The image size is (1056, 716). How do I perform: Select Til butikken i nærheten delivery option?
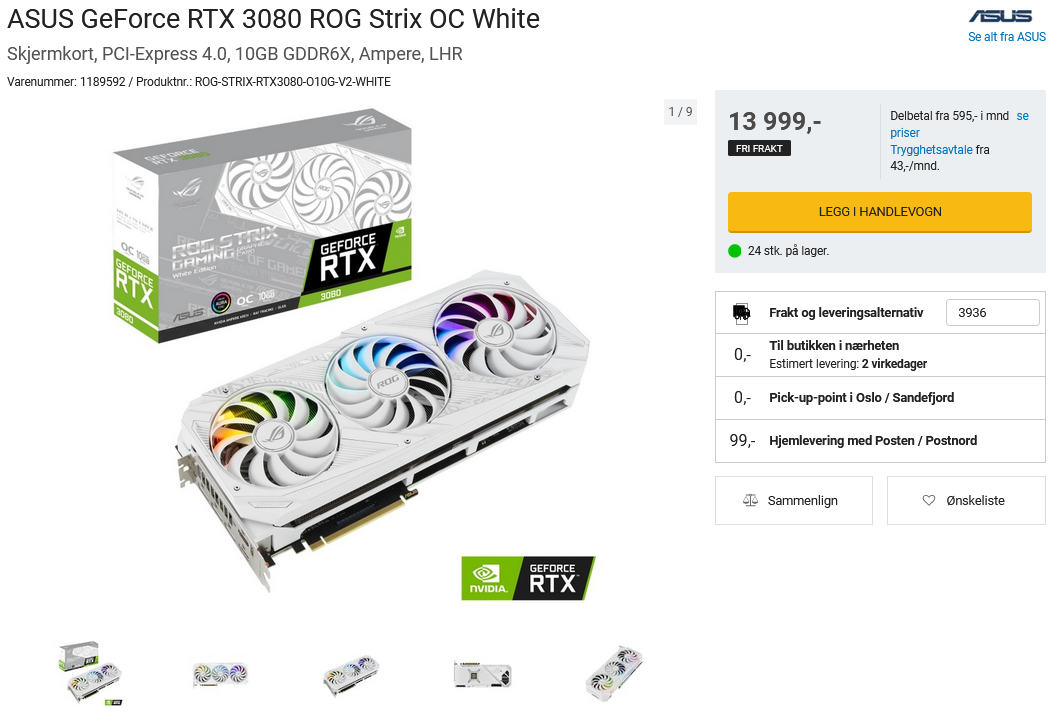click(880, 355)
